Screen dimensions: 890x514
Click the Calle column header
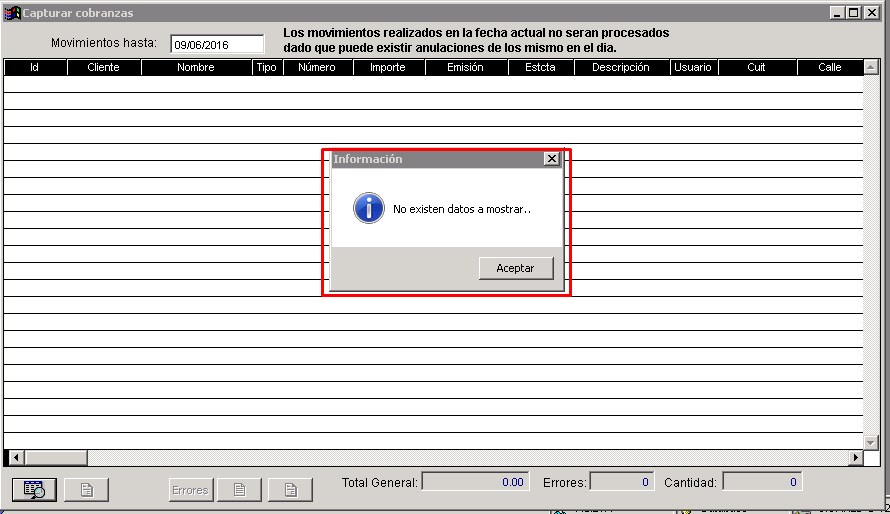830,67
